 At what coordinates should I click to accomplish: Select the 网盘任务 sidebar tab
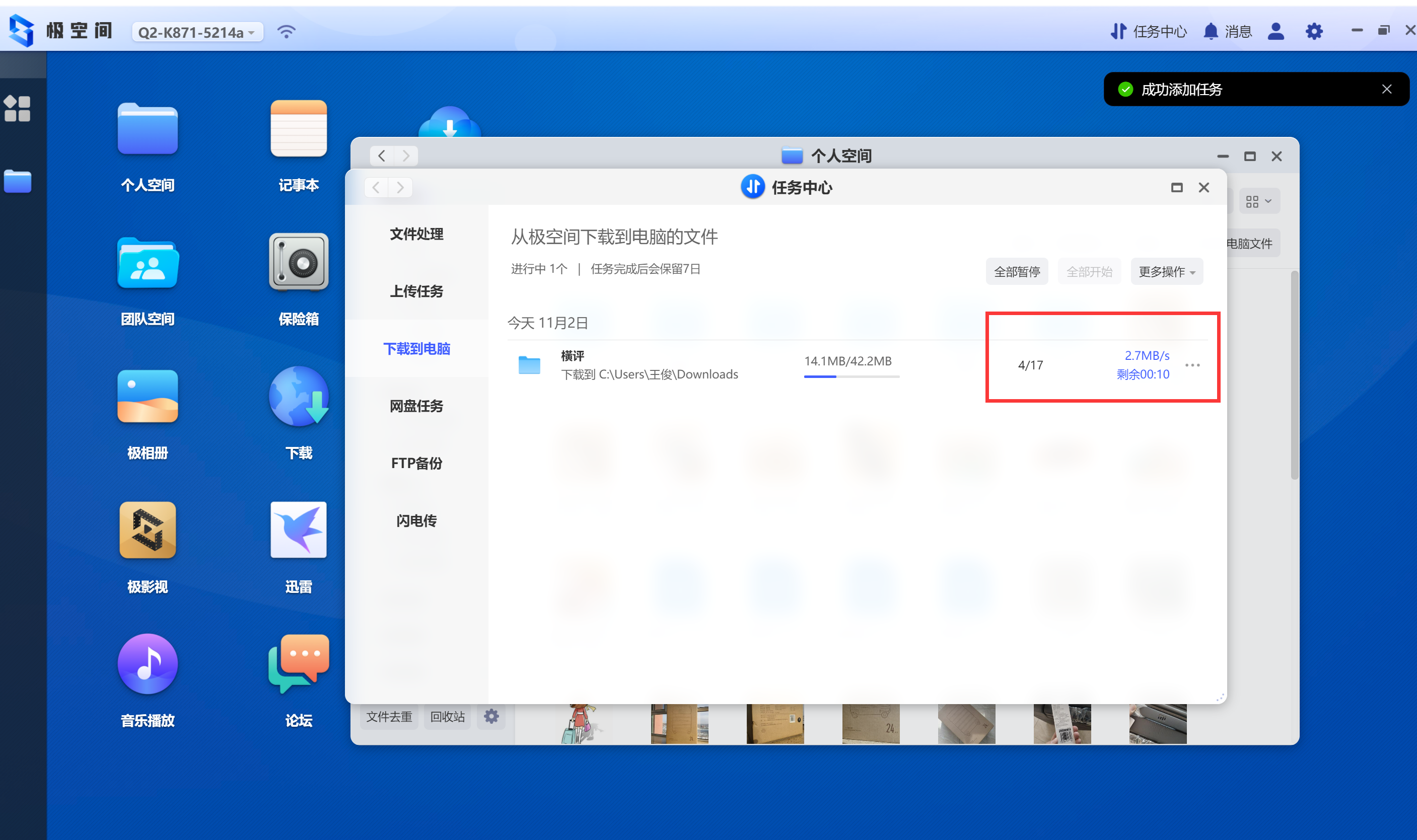[416, 406]
